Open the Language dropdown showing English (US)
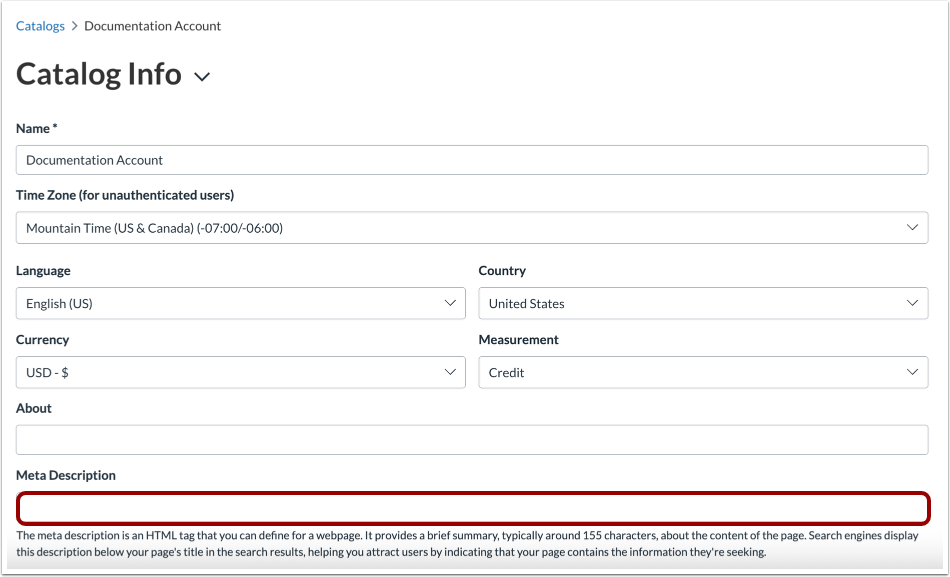 241,303
